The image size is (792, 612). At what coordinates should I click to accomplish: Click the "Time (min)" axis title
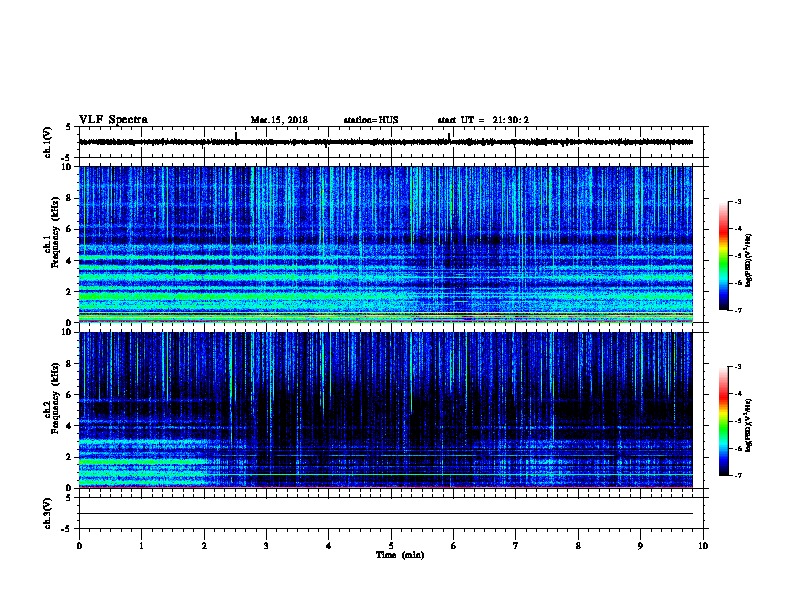click(400, 555)
